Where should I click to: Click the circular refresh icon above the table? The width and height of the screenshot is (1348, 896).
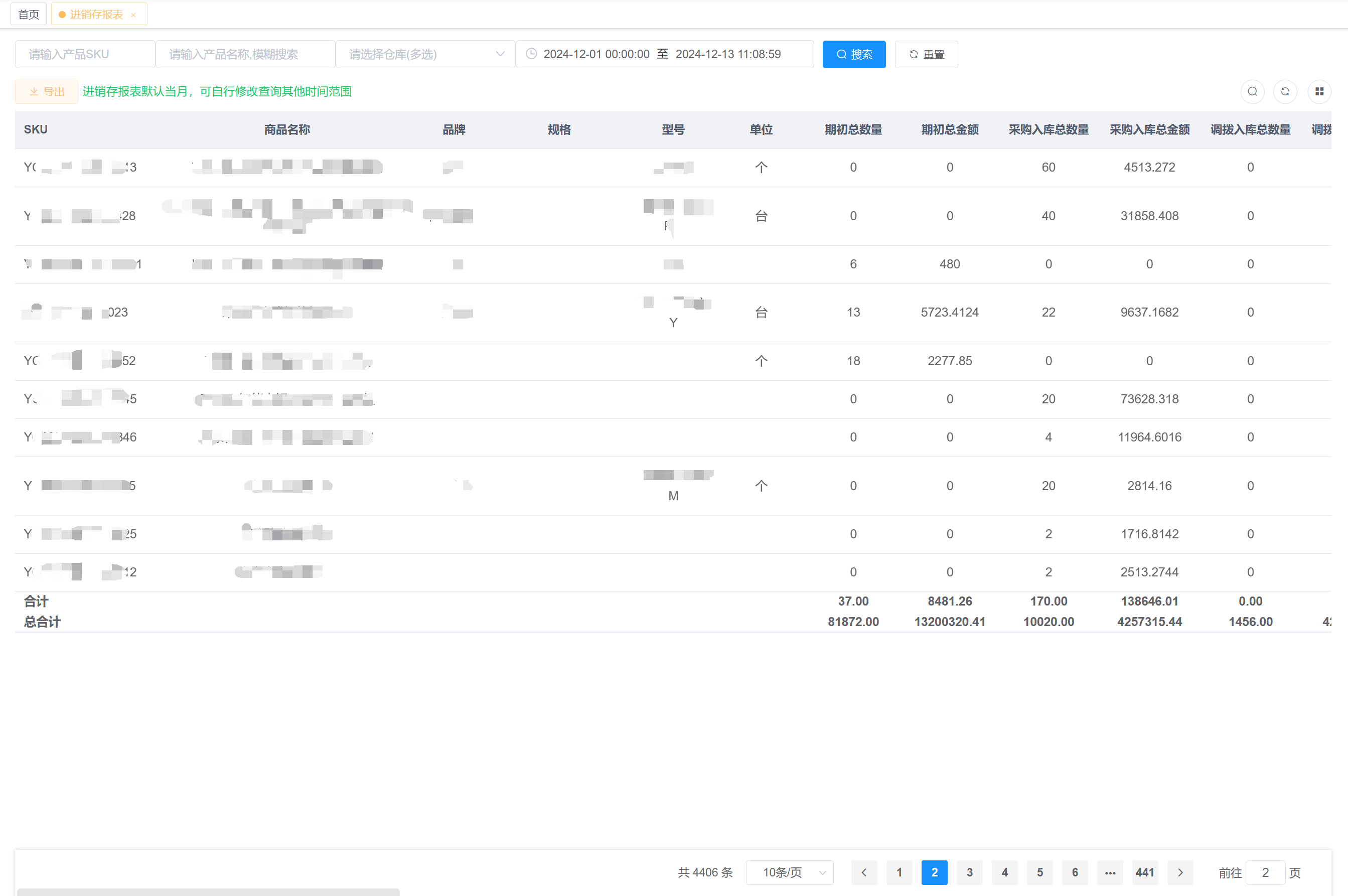click(1285, 91)
